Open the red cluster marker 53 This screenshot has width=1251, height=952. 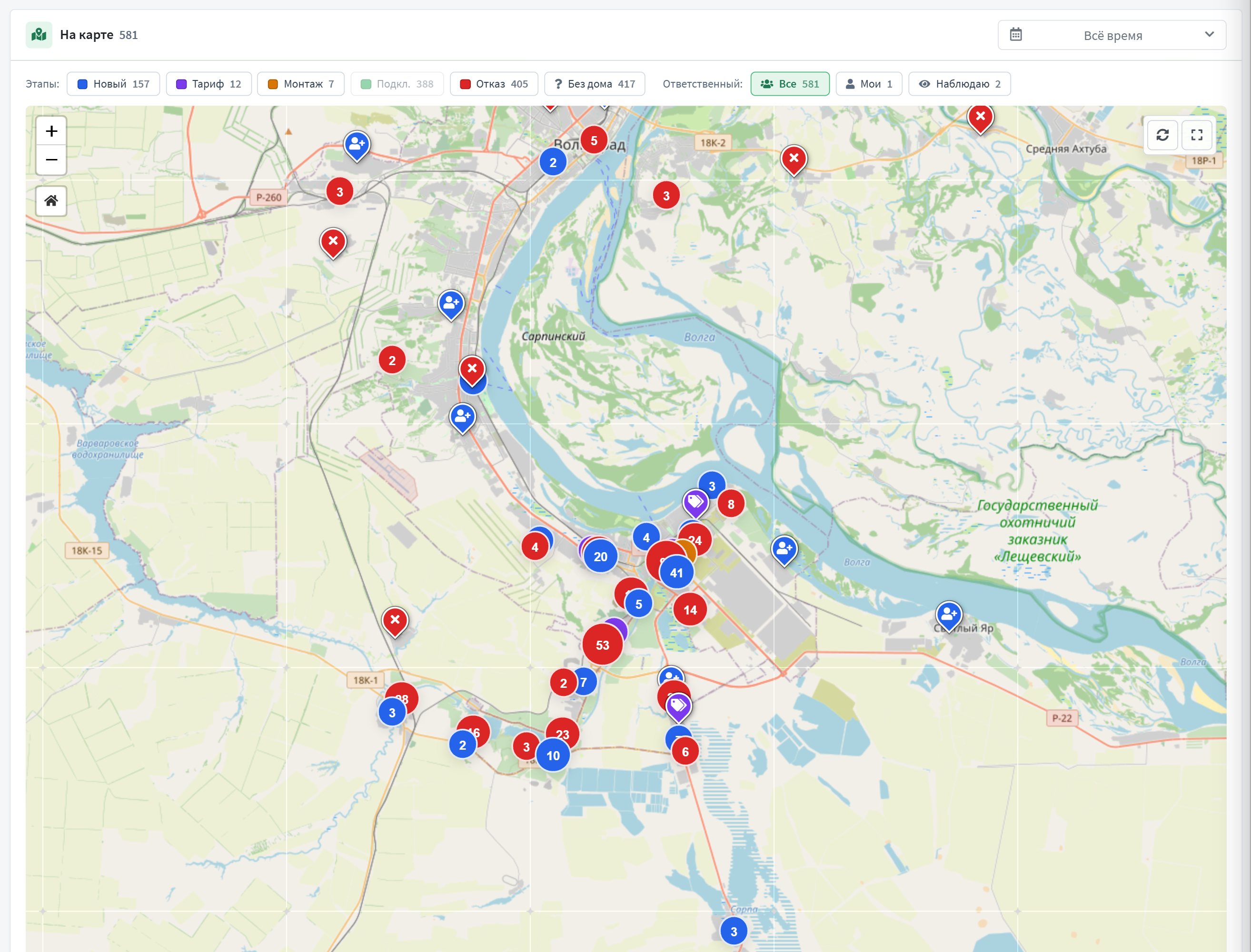tap(602, 645)
